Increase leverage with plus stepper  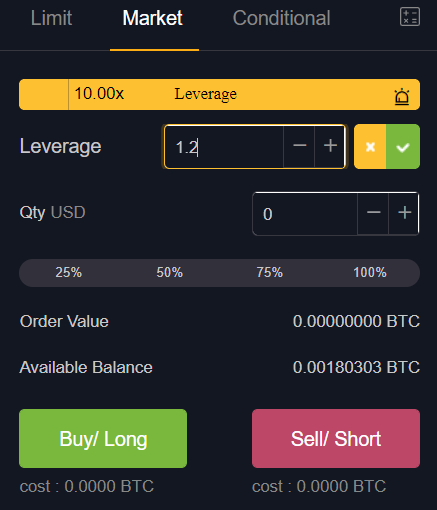[x=330, y=146]
